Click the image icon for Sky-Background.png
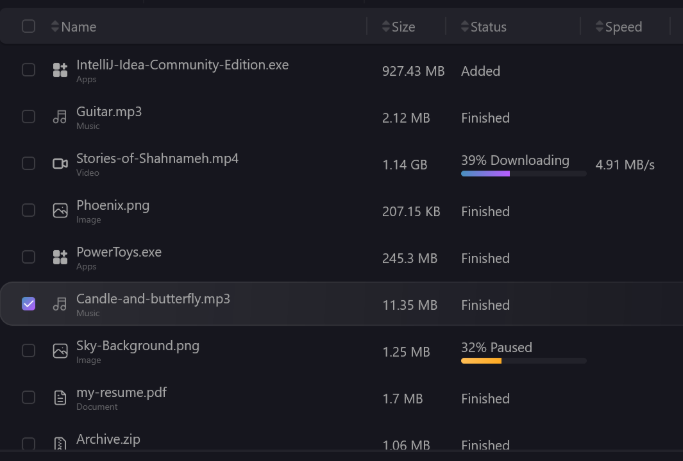 coord(60,351)
